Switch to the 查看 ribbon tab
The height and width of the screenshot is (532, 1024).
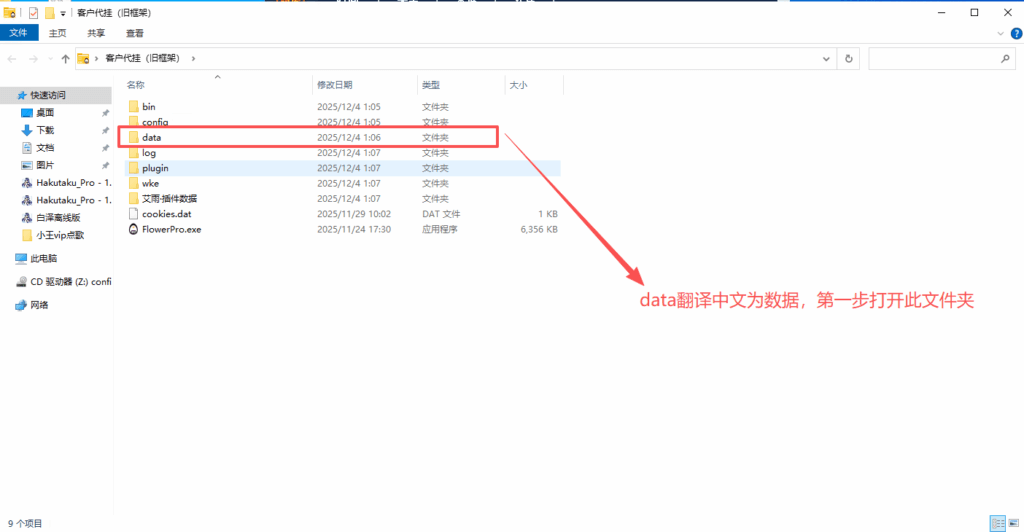click(x=135, y=33)
